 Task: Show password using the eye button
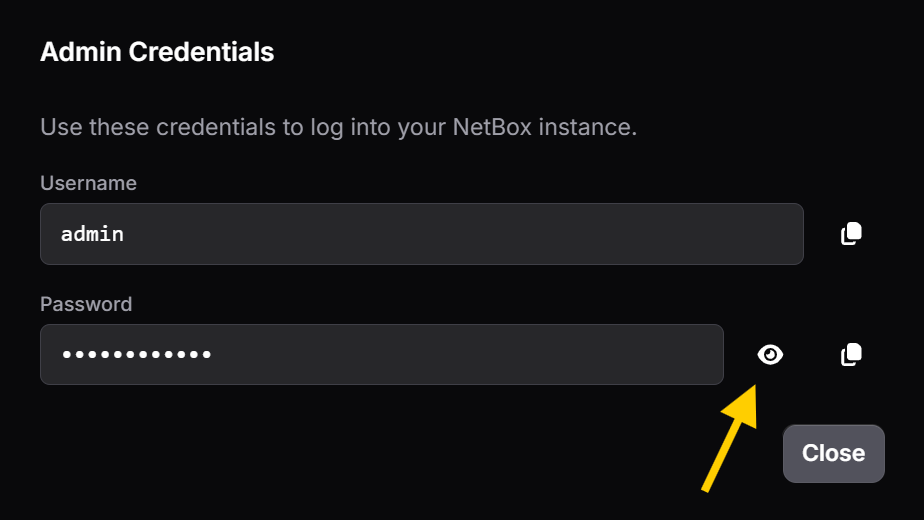(770, 354)
